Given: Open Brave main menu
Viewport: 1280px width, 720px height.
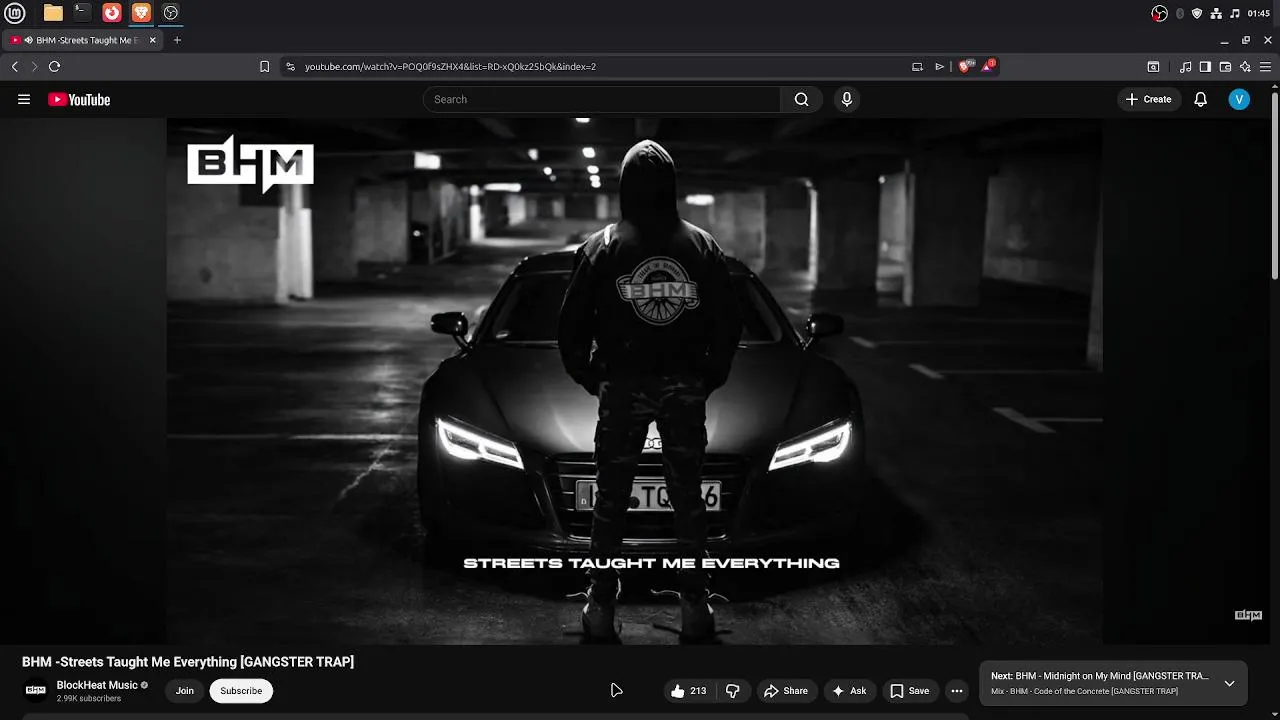Looking at the screenshot, I should (x=1267, y=67).
